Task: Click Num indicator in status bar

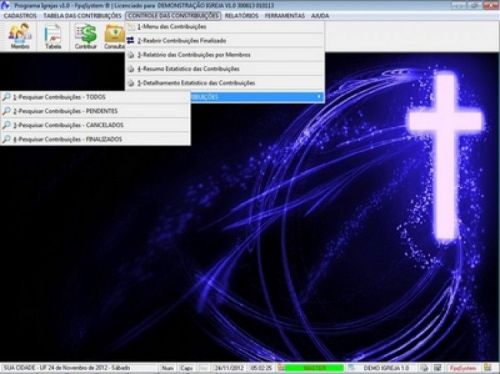Action: pos(168,368)
